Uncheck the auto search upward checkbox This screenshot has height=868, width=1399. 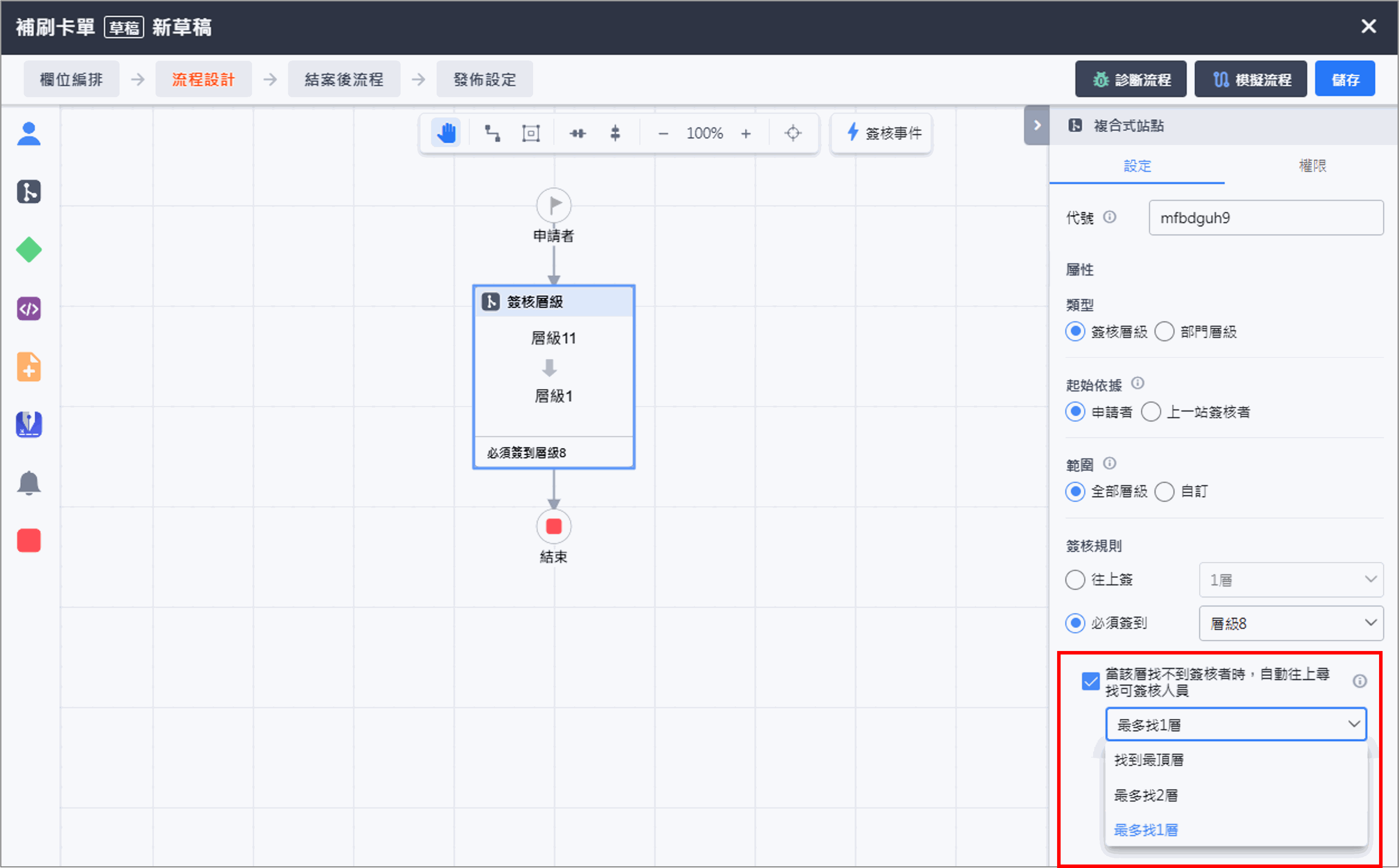pos(1090,681)
